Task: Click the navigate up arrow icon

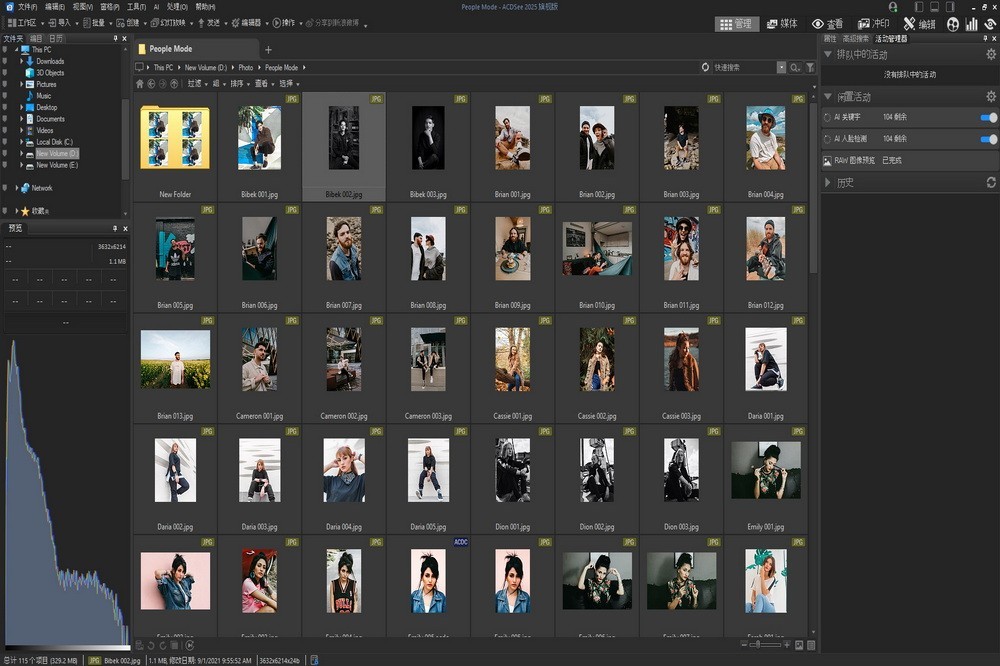Action: (174, 84)
